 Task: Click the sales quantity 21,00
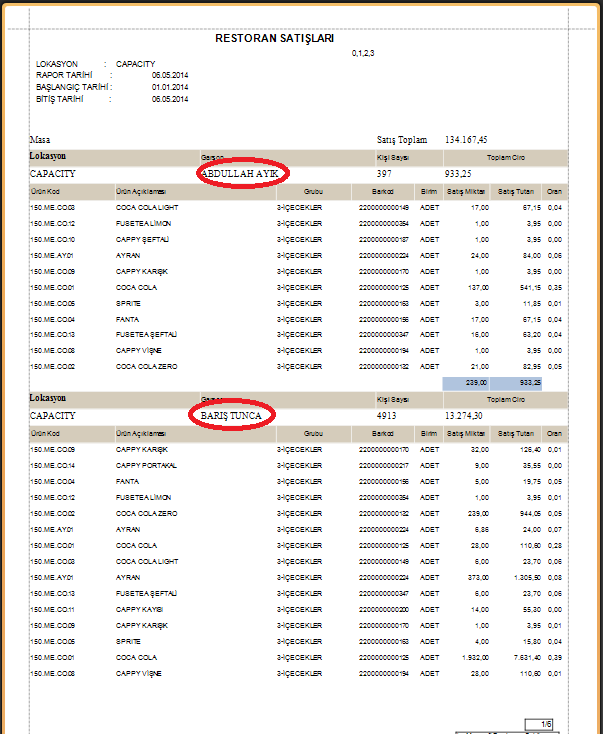click(481, 367)
